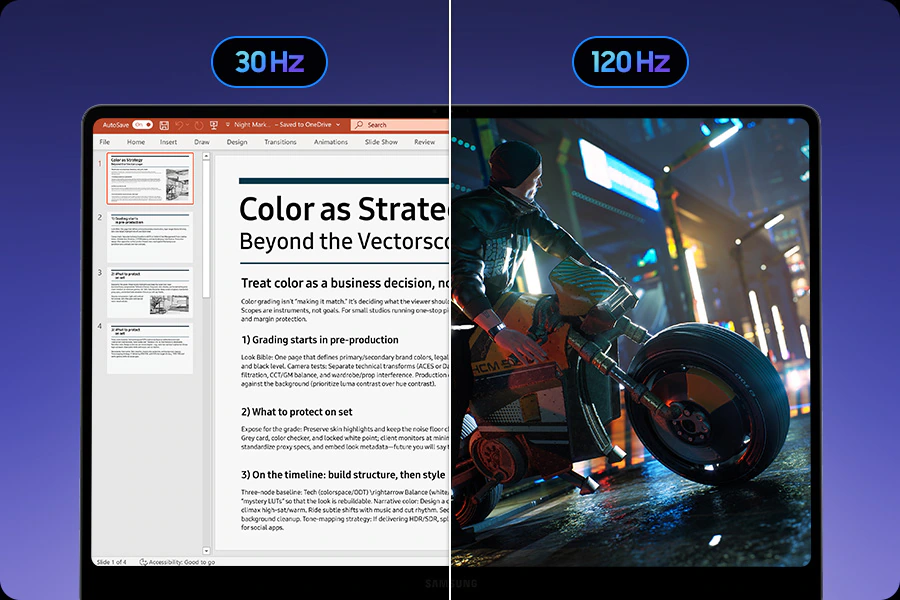Image resolution: width=900 pixels, height=600 pixels.
Task: Open the Slide Show tab
Action: 381,142
